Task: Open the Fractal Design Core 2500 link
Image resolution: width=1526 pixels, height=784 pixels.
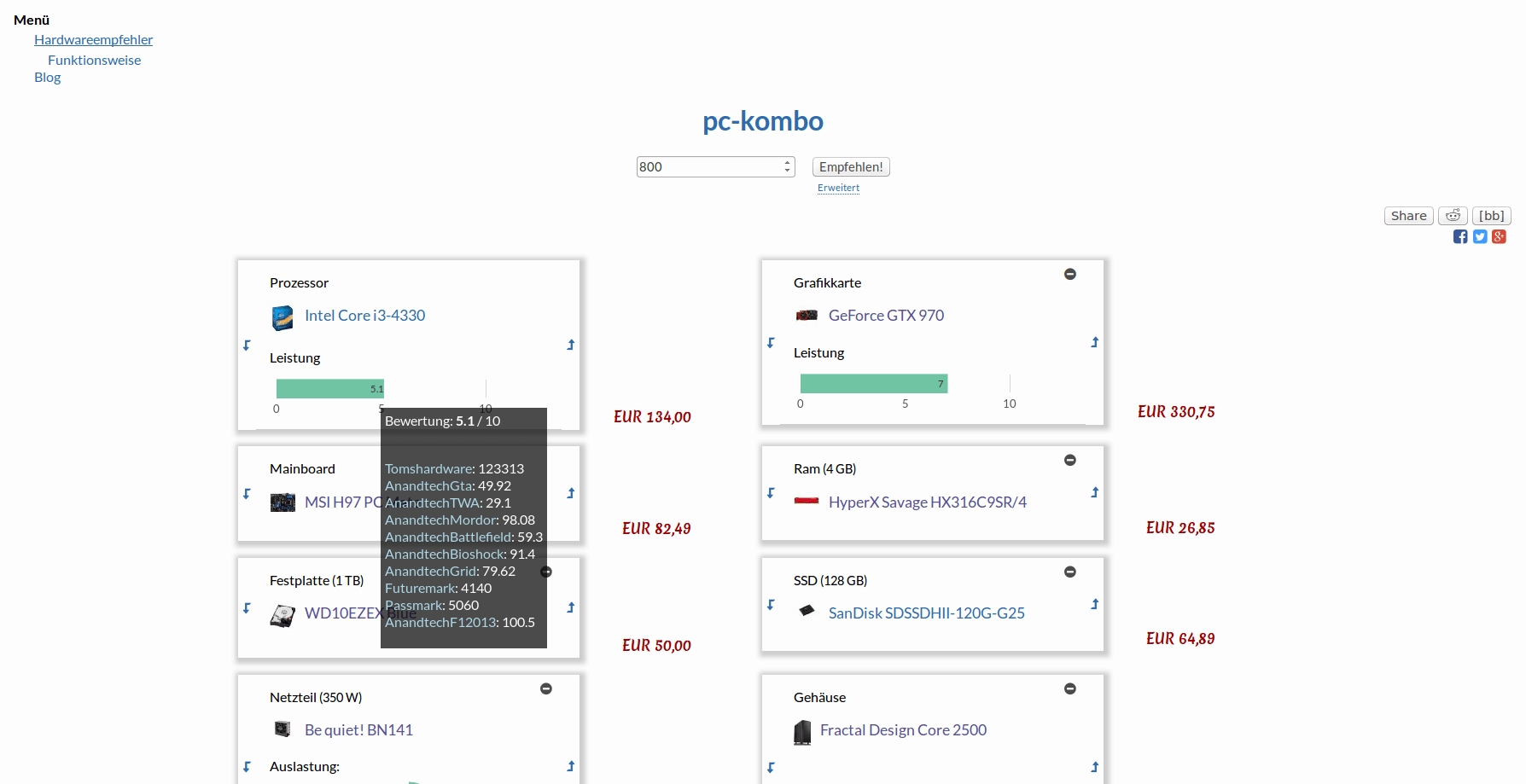Action: click(x=903, y=730)
